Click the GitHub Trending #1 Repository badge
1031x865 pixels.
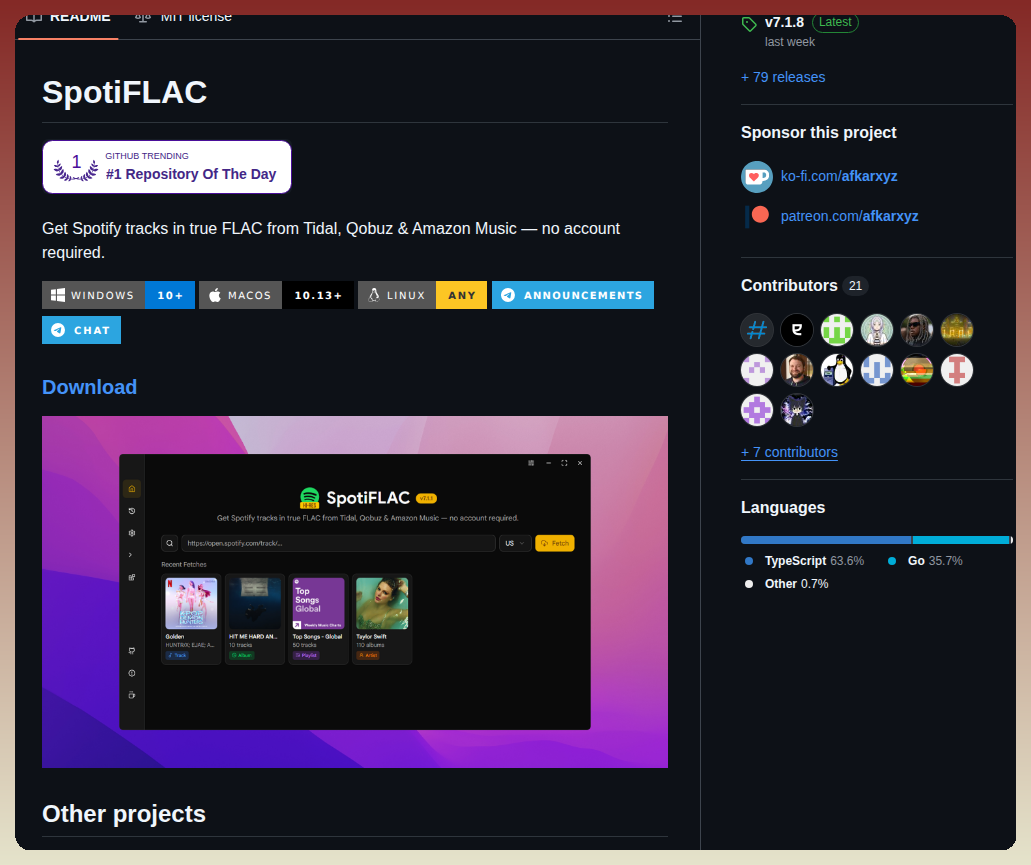point(167,167)
